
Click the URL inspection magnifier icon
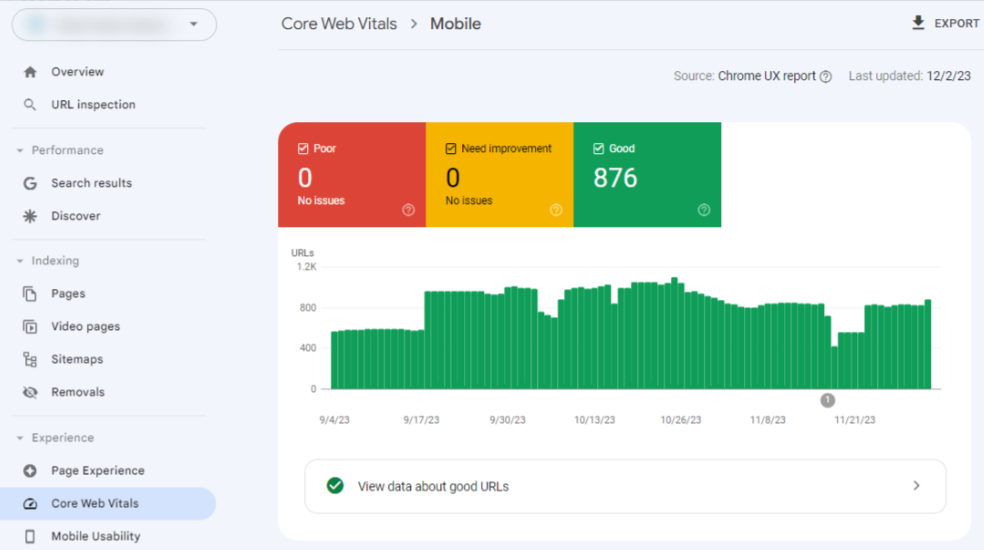[30, 105]
